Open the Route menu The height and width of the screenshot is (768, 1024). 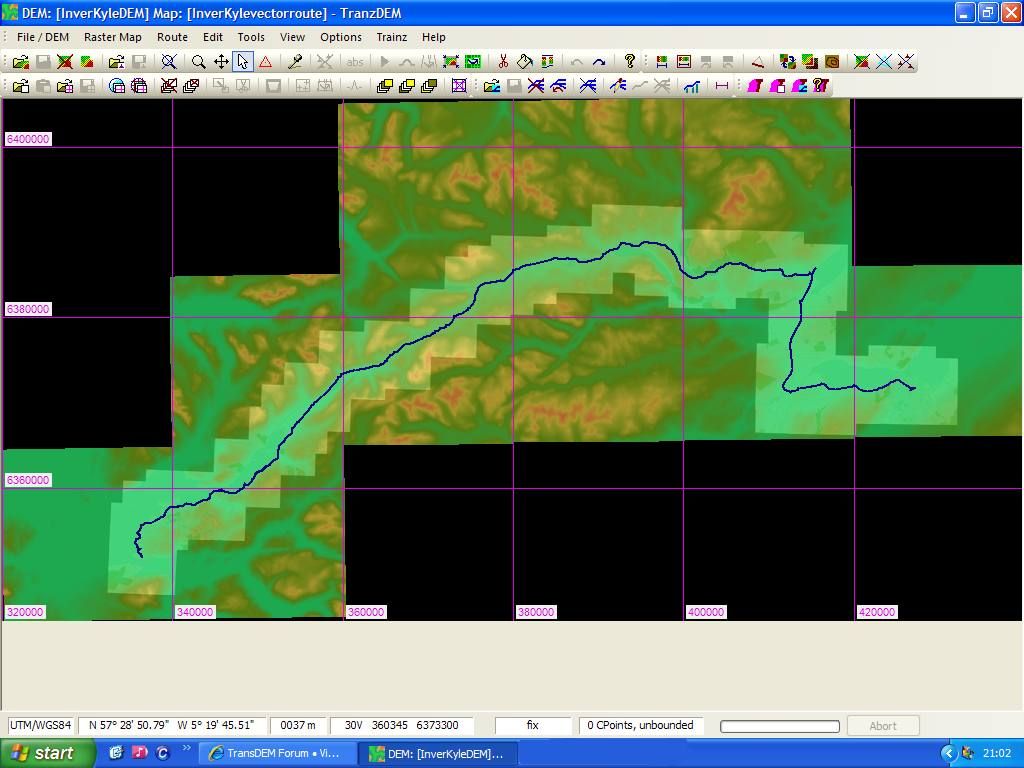pos(172,37)
